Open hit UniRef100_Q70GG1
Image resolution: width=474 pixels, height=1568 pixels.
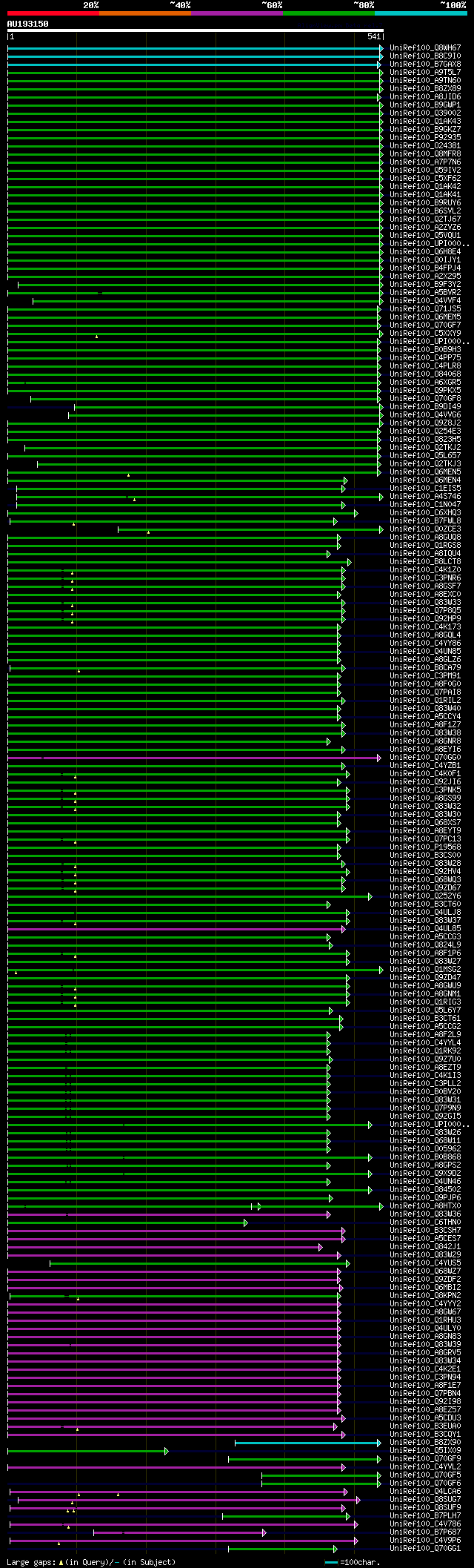point(425,1548)
